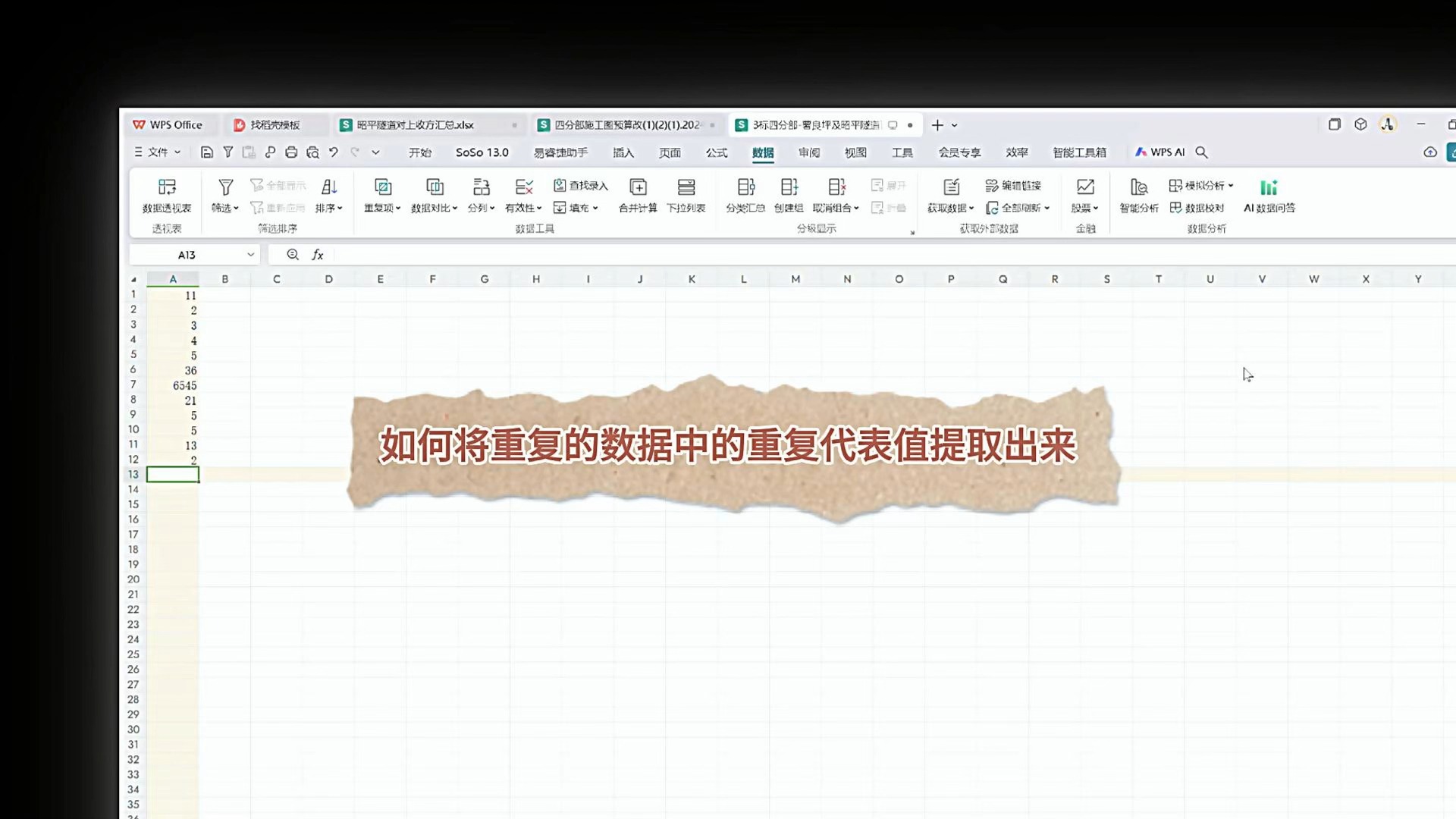Click the AI 数据问答 icon
This screenshot has height=819, width=1456.
pyautogui.click(x=1269, y=195)
